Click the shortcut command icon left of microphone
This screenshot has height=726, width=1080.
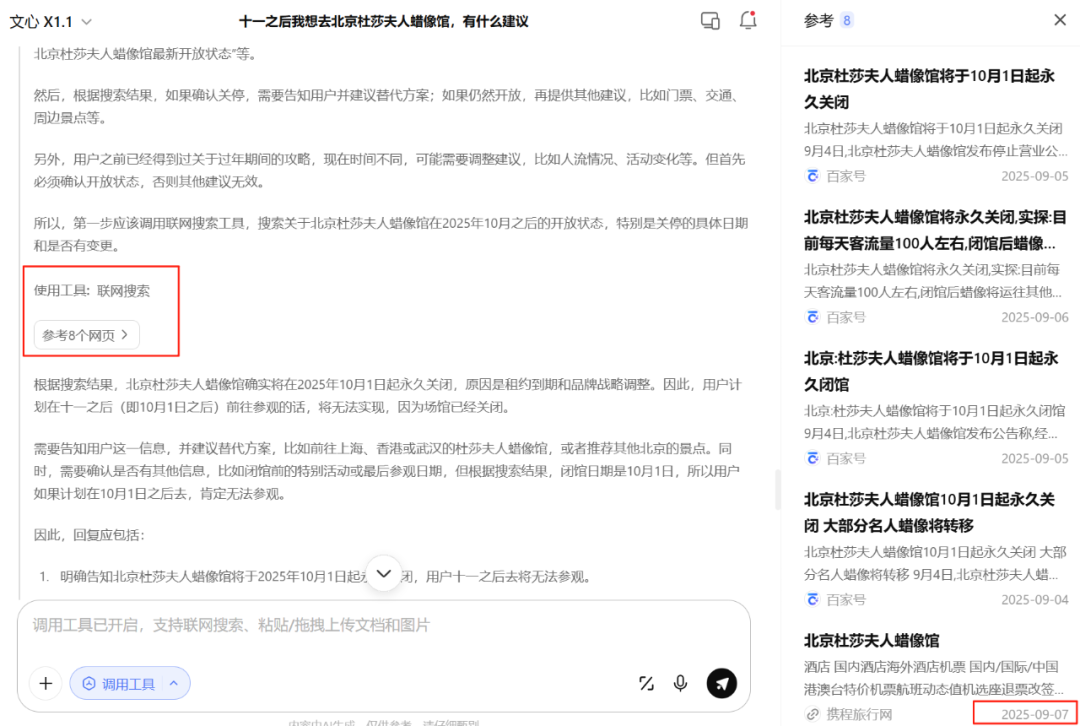(x=645, y=683)
